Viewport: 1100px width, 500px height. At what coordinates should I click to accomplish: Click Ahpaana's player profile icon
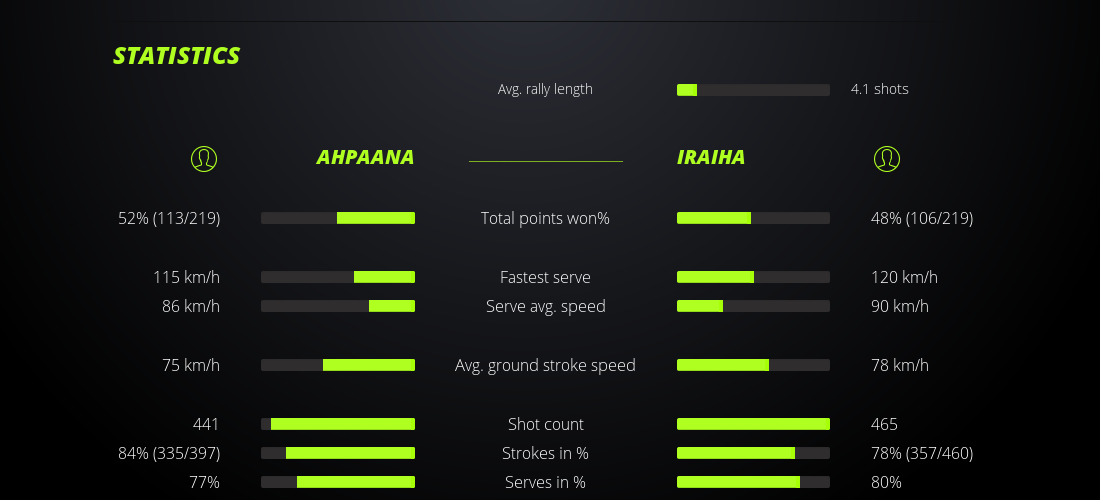coord(204,158)
